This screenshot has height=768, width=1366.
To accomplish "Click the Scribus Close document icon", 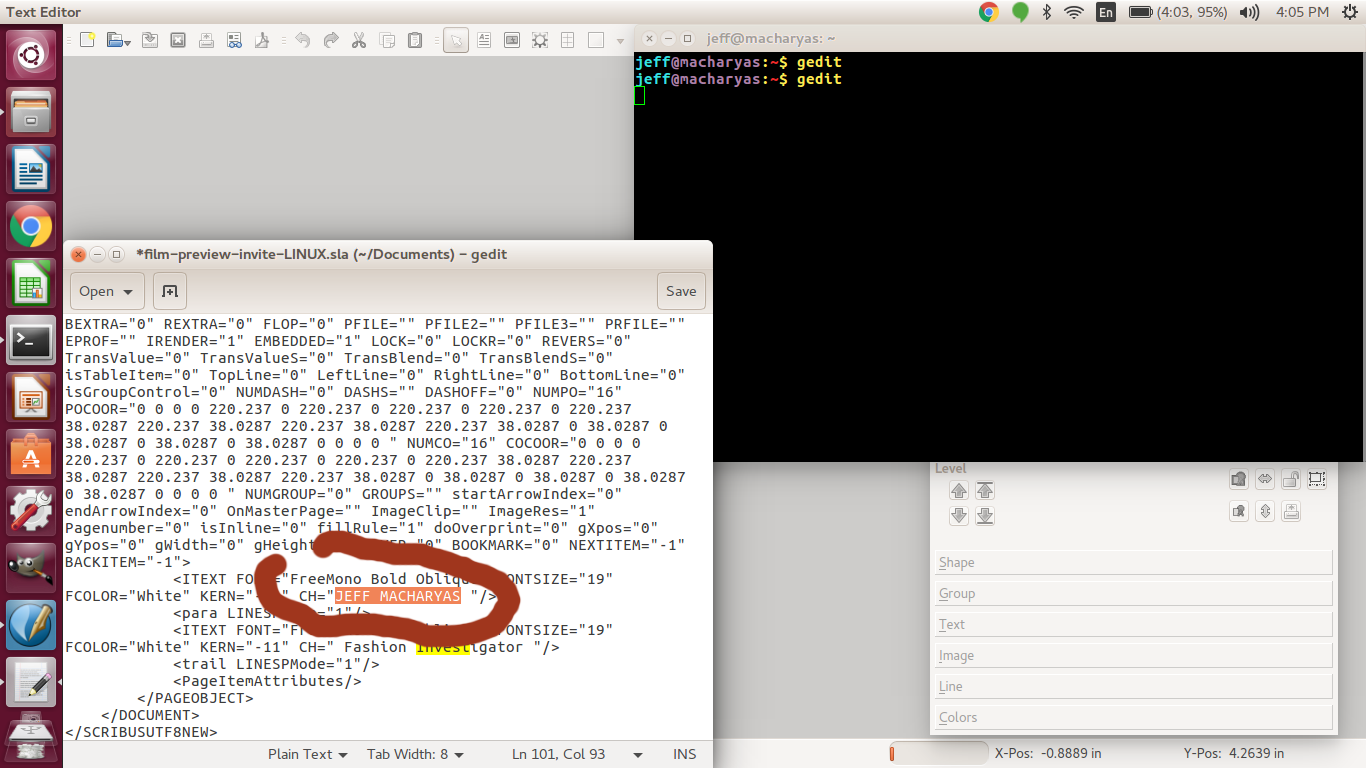I will [178, 40].
